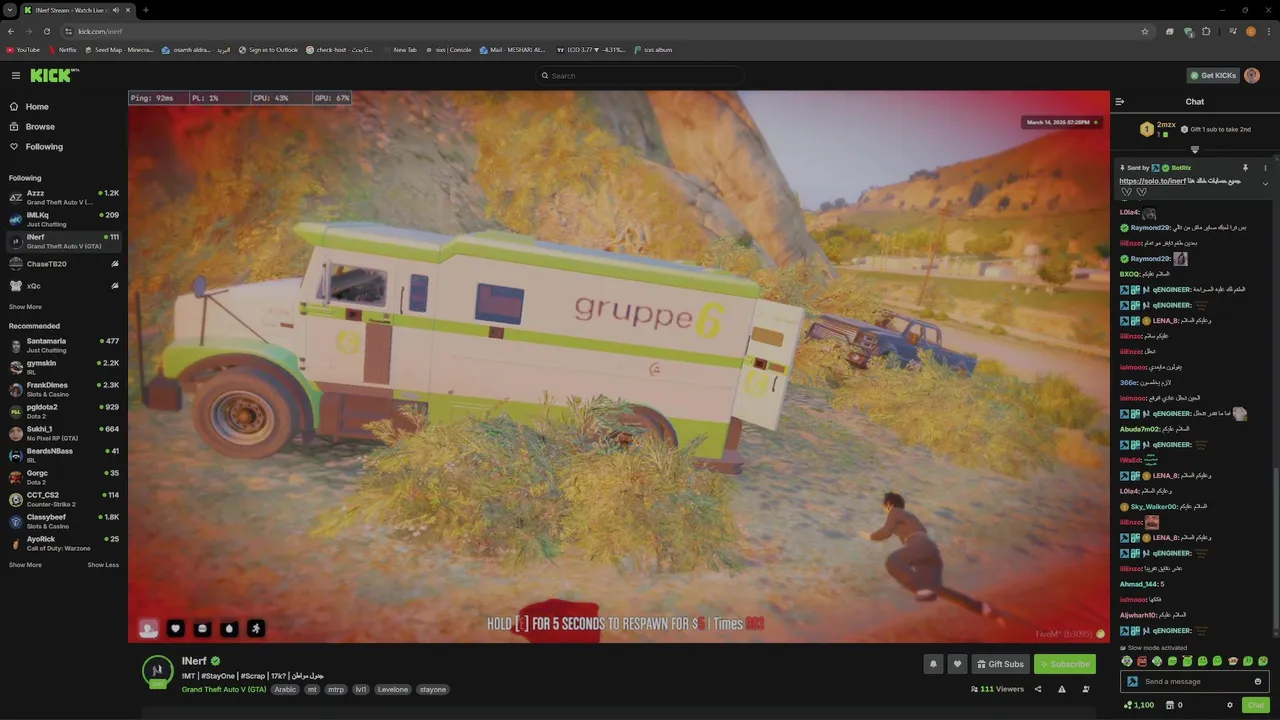Image resolution: width=1280 pixels, height=720 pixels.
Task: Go to Home in the sidebar
Action: click(29, 107)
